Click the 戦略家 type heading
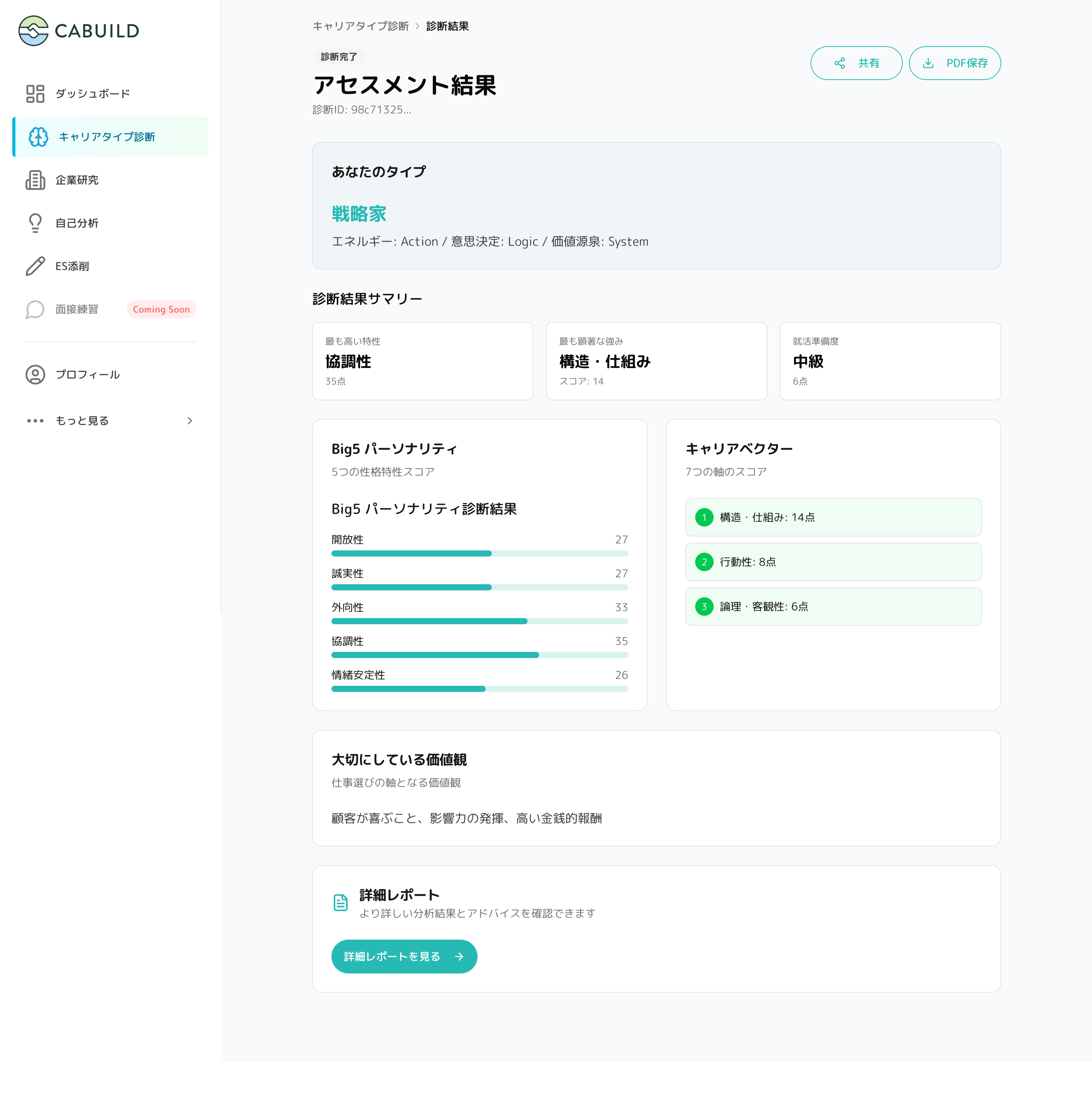The image size is (1092, 1100). pos(359,214)
